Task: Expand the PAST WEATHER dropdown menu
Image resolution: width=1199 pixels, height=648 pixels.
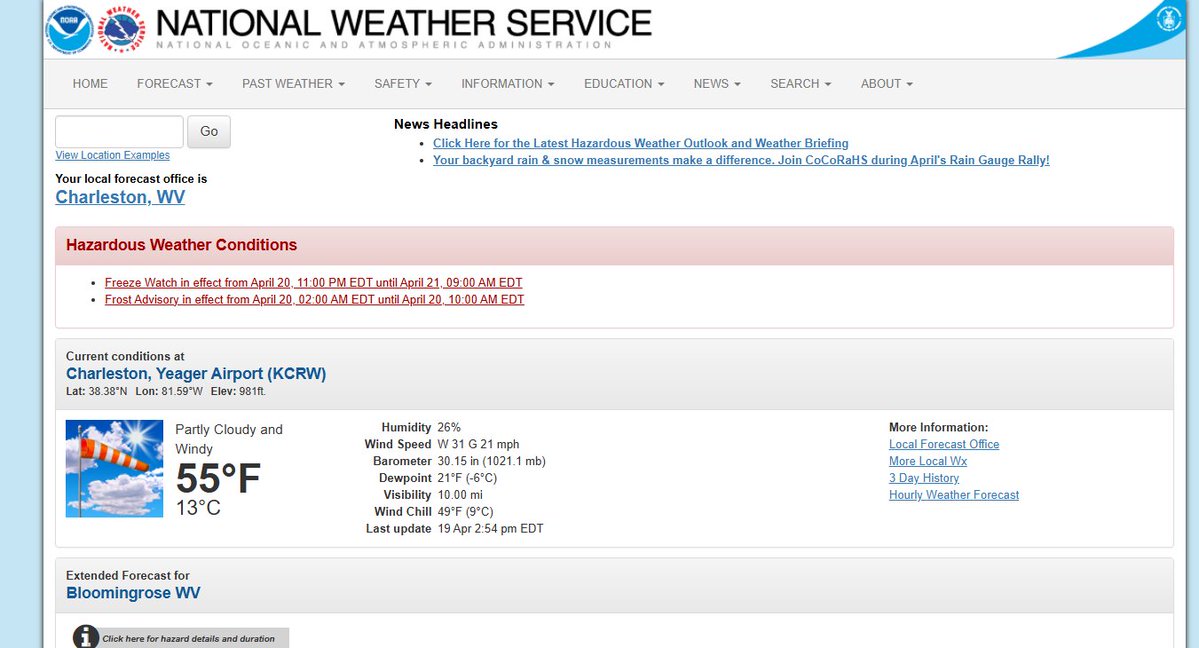Action: pos(294,83)
